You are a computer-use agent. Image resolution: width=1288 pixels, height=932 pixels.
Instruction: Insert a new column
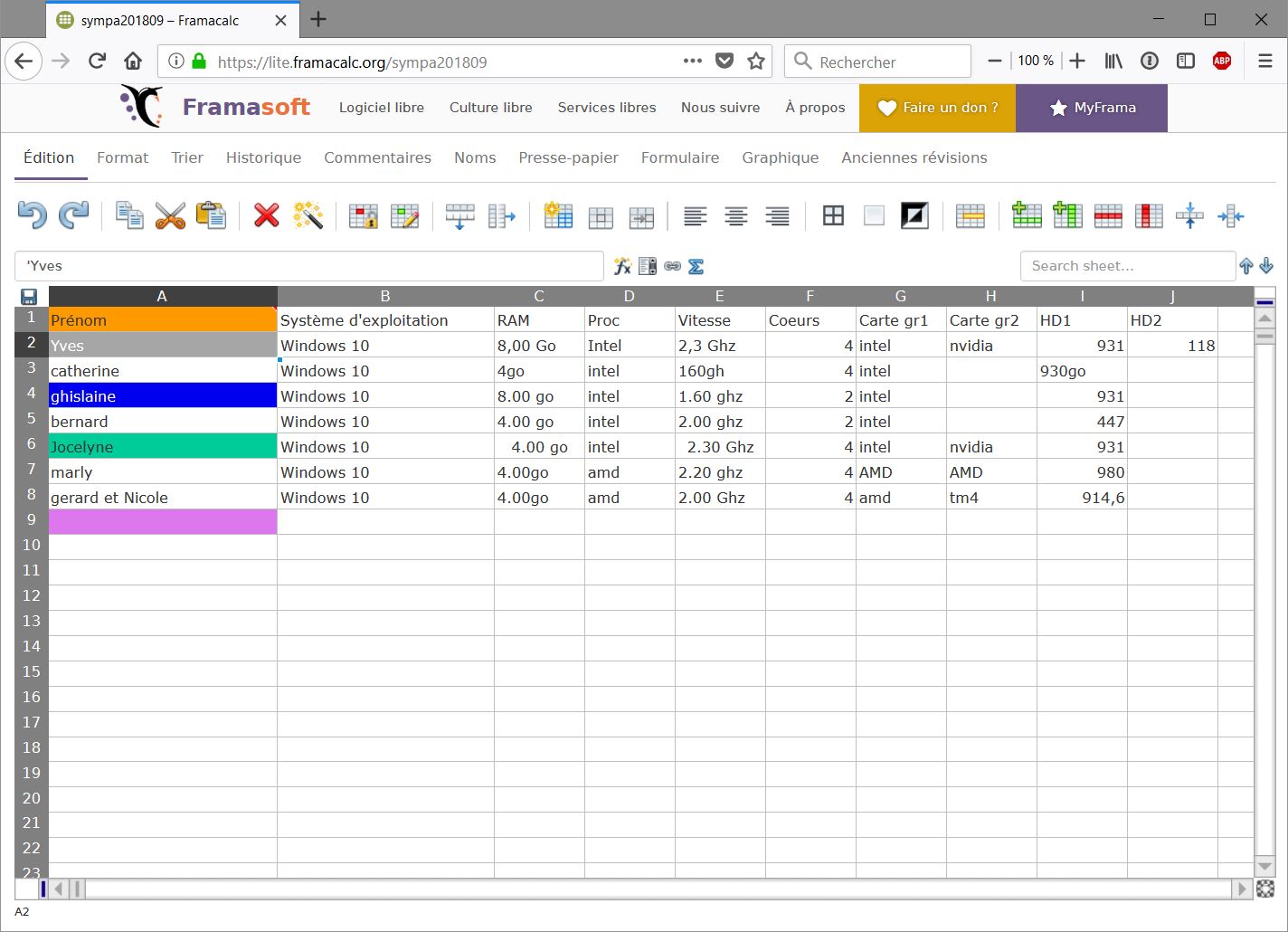coord(1068,215)
